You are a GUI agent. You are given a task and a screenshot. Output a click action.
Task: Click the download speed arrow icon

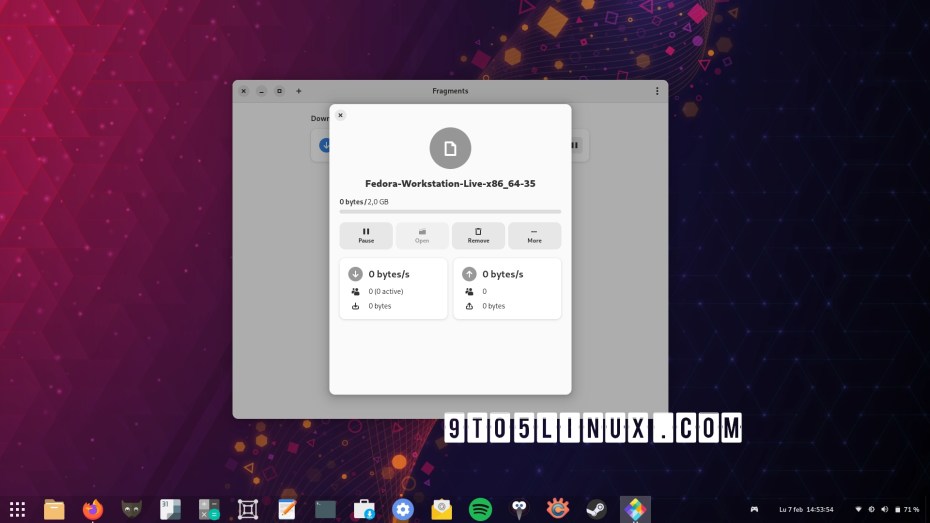355,274
